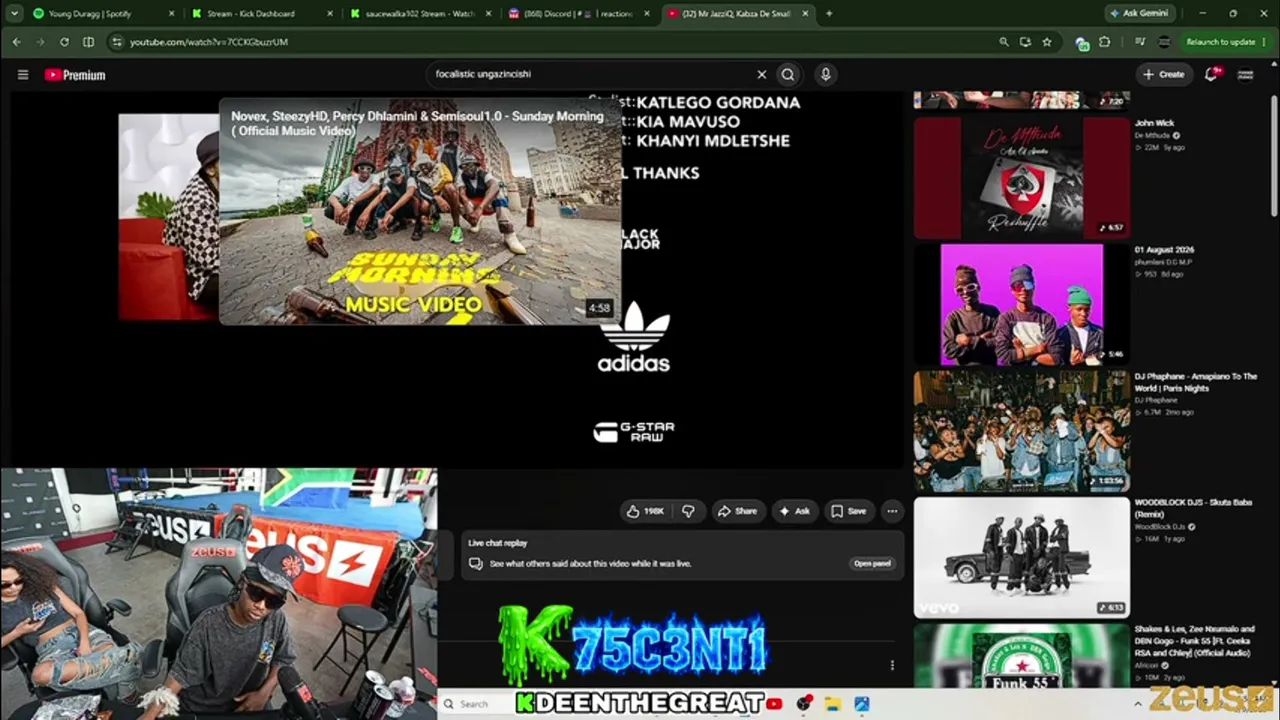Image resolution: width=1280 pixels, height=720 pixels.
Task: Open the YouTube account avatar menu
Action: [x=1246, y=74]
